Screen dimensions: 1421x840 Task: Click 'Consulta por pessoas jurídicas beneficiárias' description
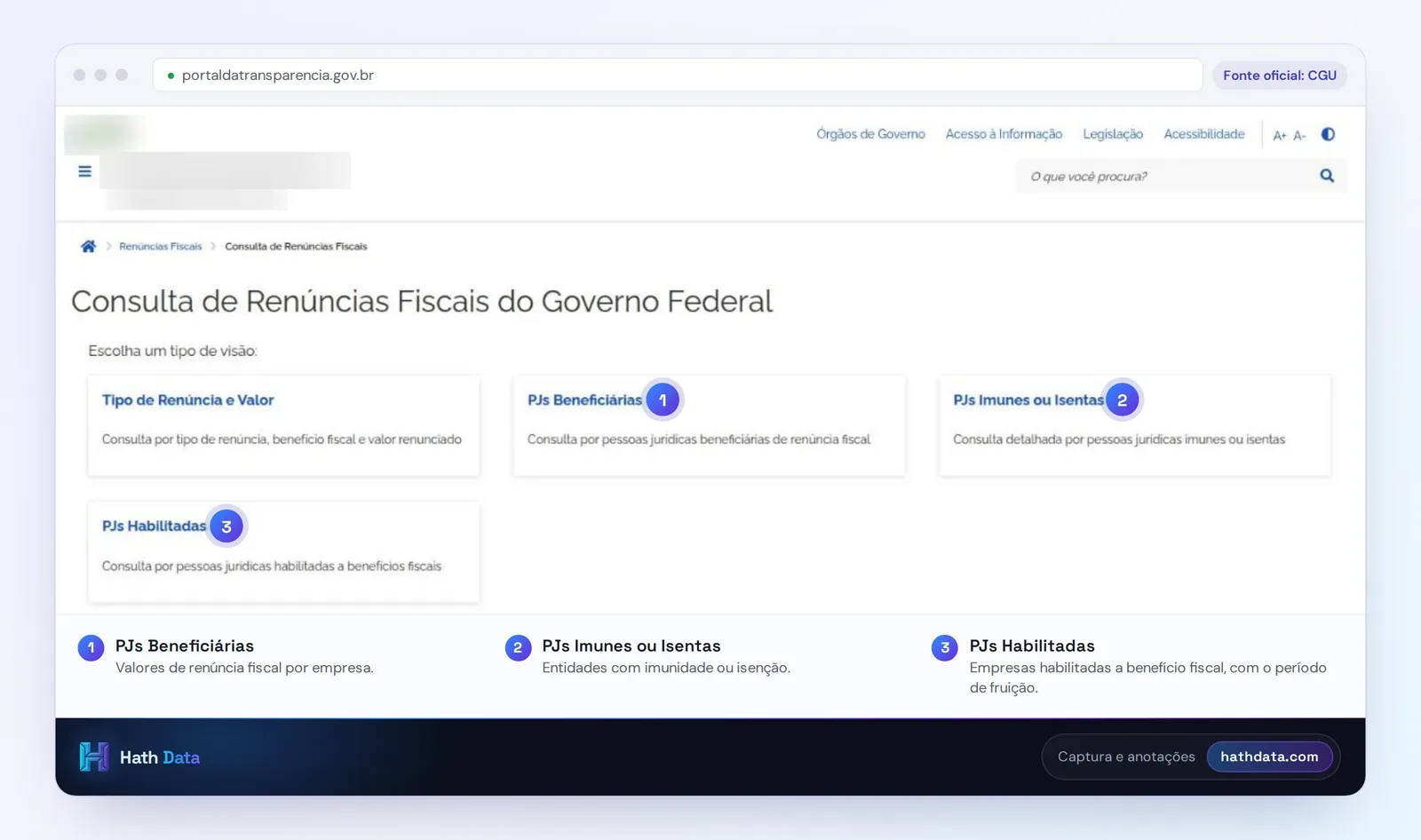click(699, 439)
